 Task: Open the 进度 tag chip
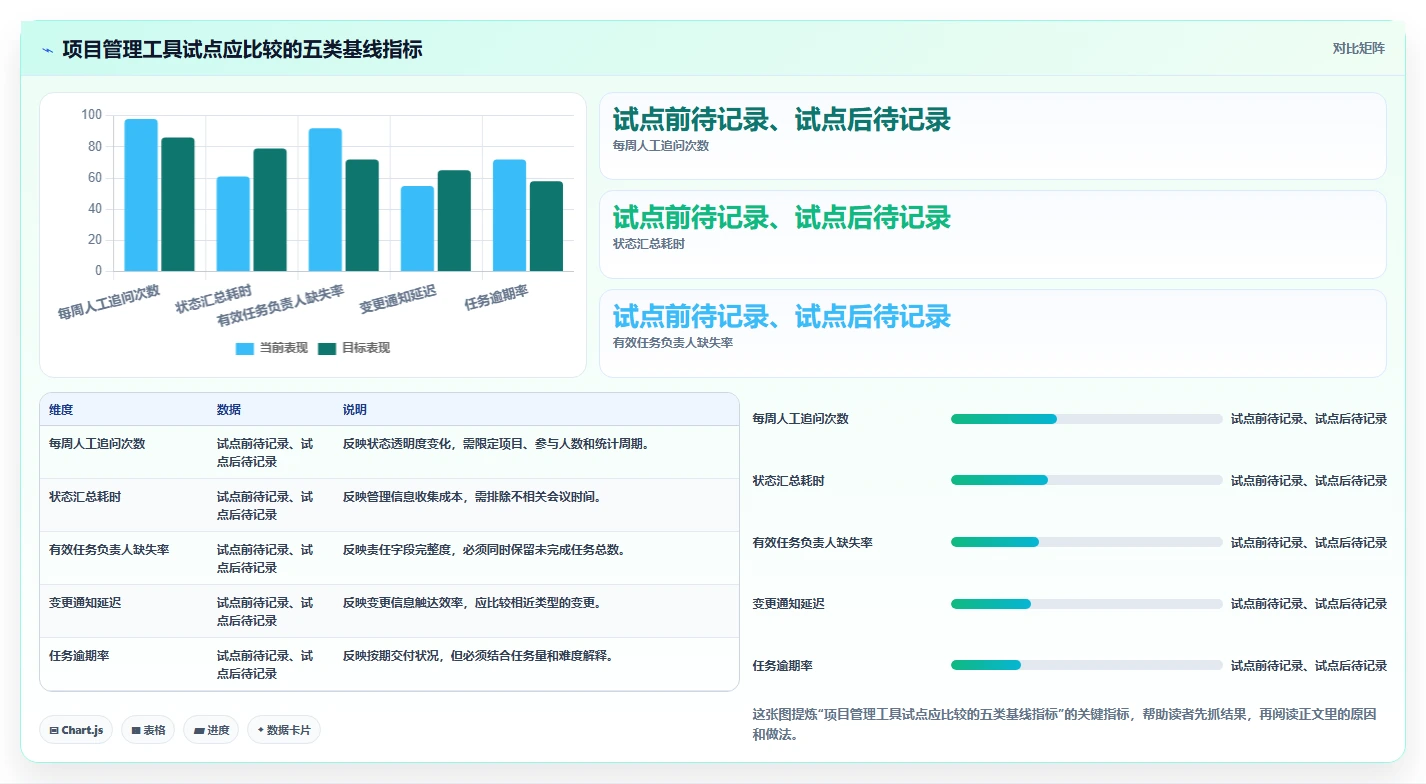click(211, 730)
